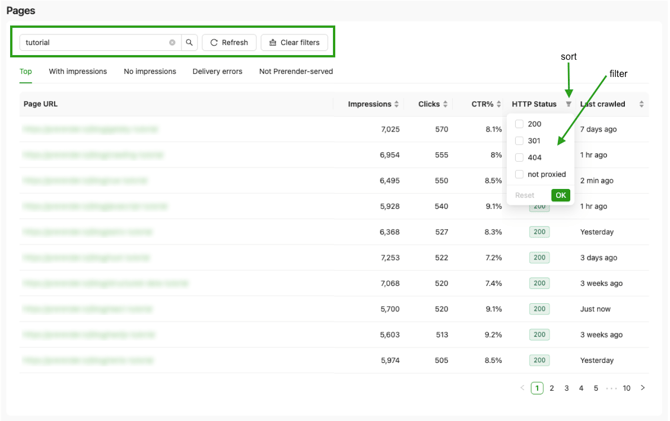
Task: Open URL in row with 7,068 impressions
Action: [106, 283]
